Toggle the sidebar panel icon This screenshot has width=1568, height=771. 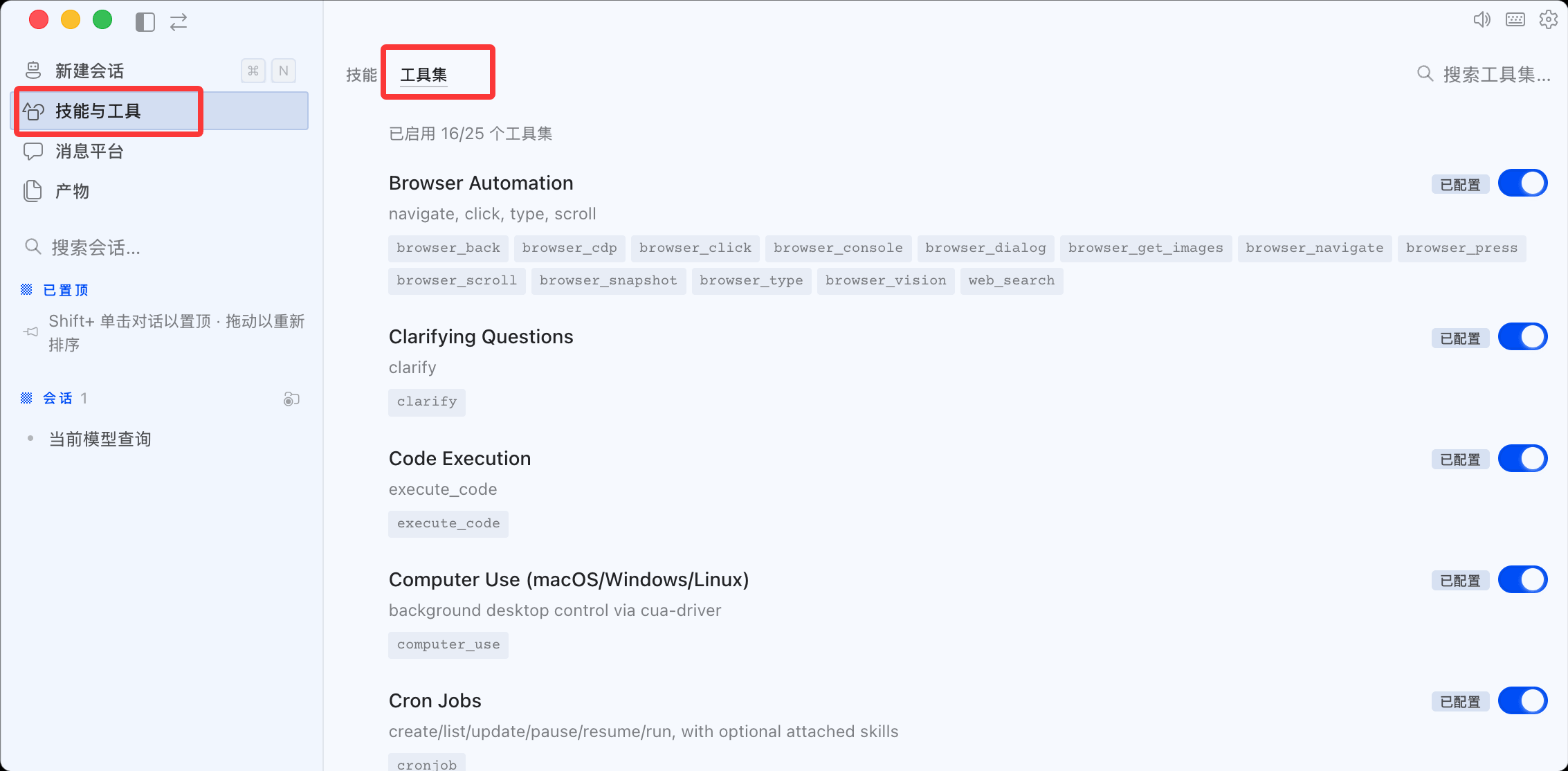pos(145,22)
